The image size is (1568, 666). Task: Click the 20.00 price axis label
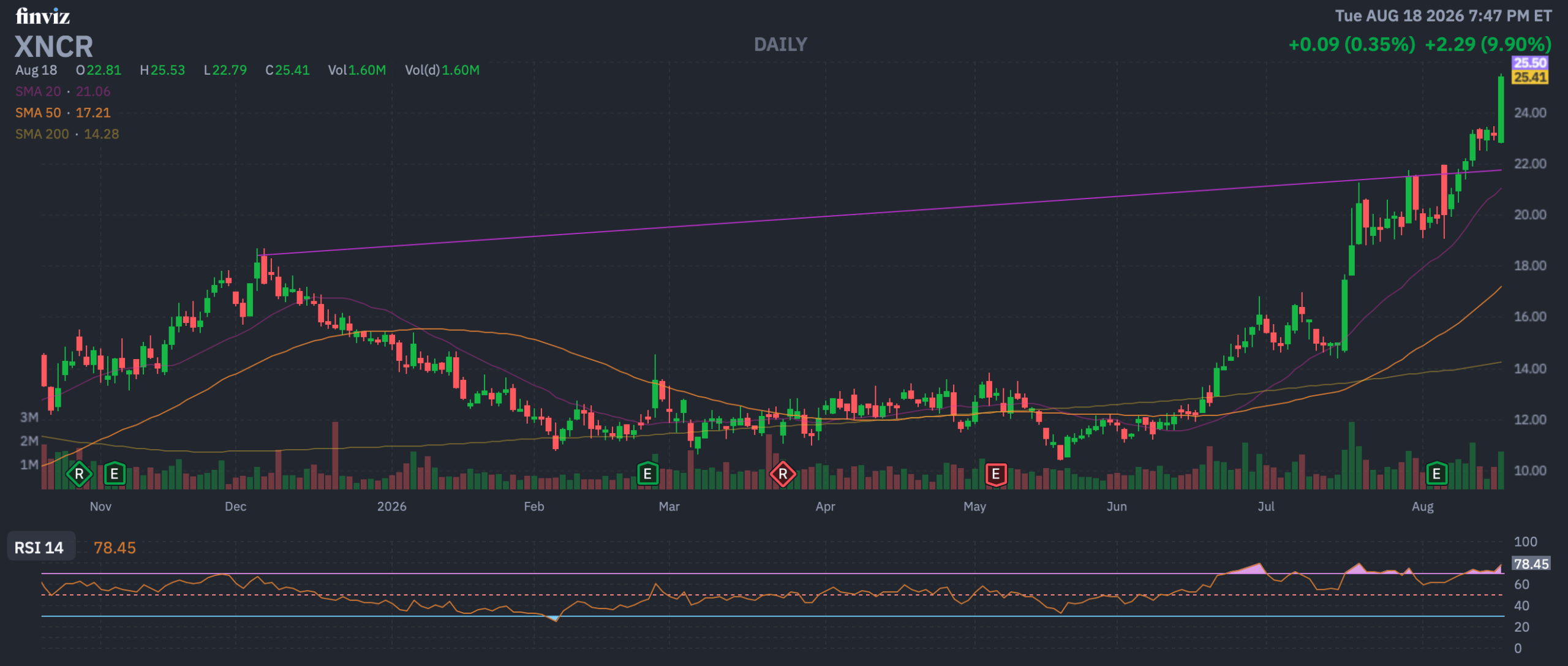[1530, 214]
